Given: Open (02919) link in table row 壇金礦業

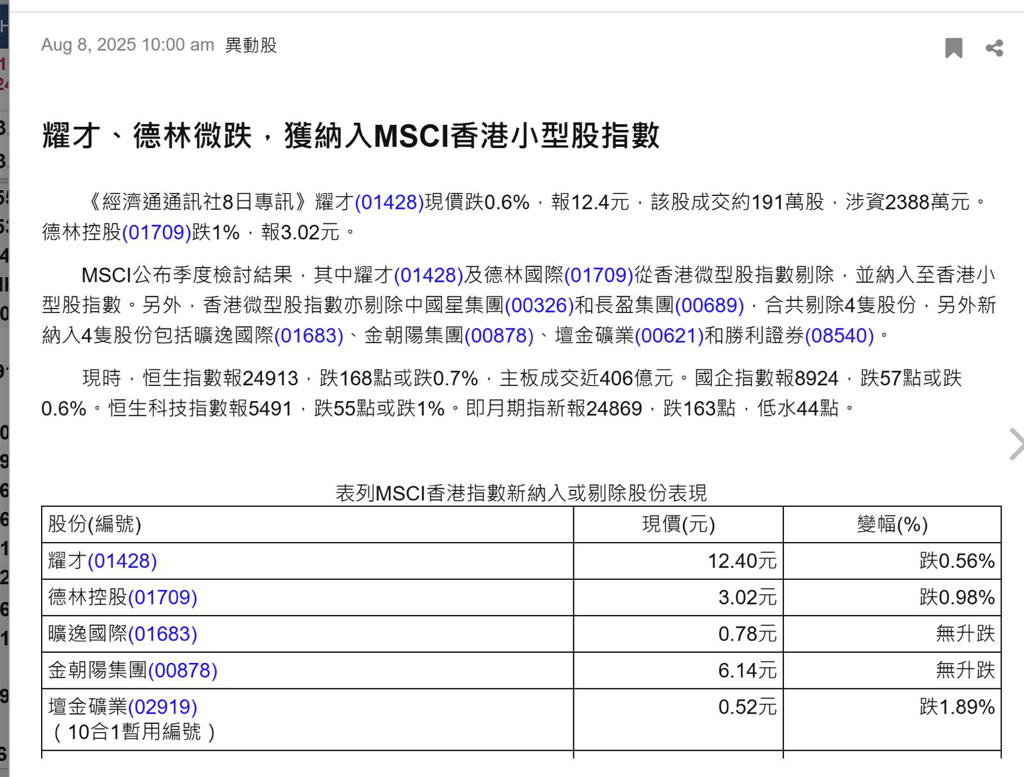Looking at the screenshot, I should 163,707.
